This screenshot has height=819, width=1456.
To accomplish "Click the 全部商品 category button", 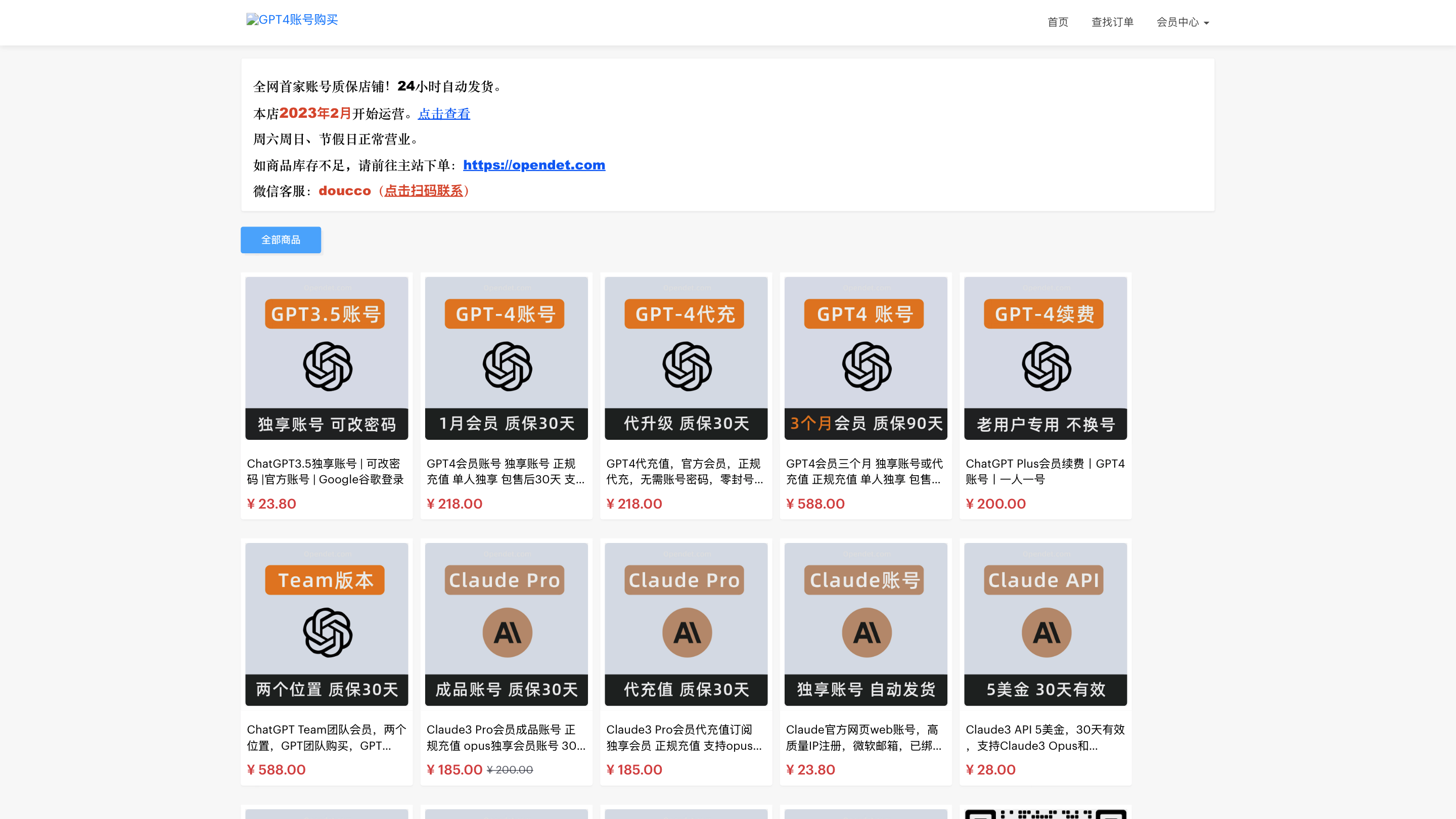I will pyautogui.click(x=281, y=240).
